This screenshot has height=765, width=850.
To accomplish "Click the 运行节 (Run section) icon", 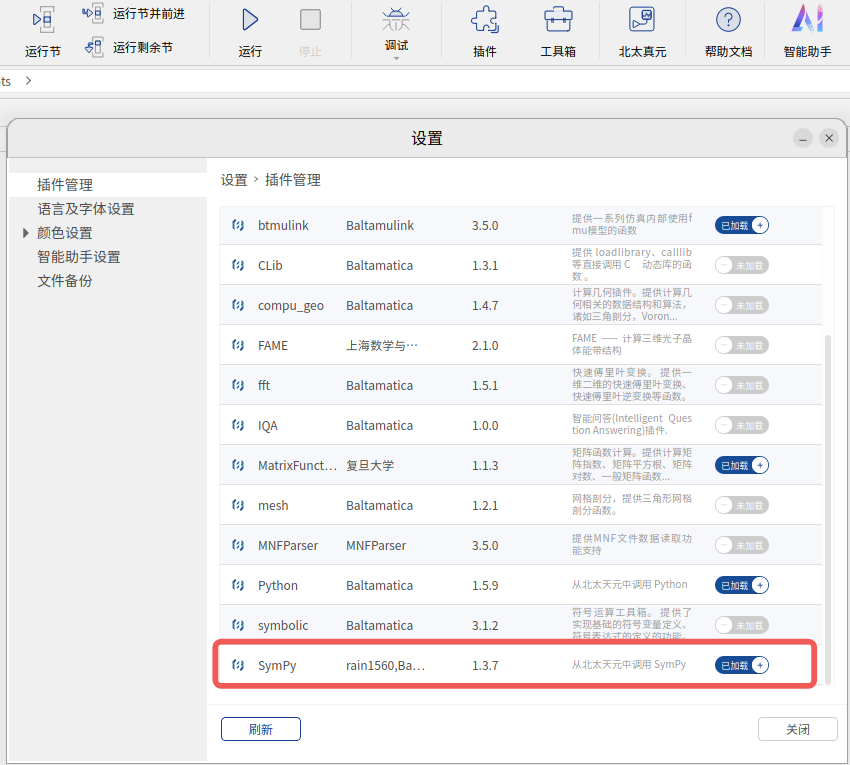I will click(x=43, y=20).
